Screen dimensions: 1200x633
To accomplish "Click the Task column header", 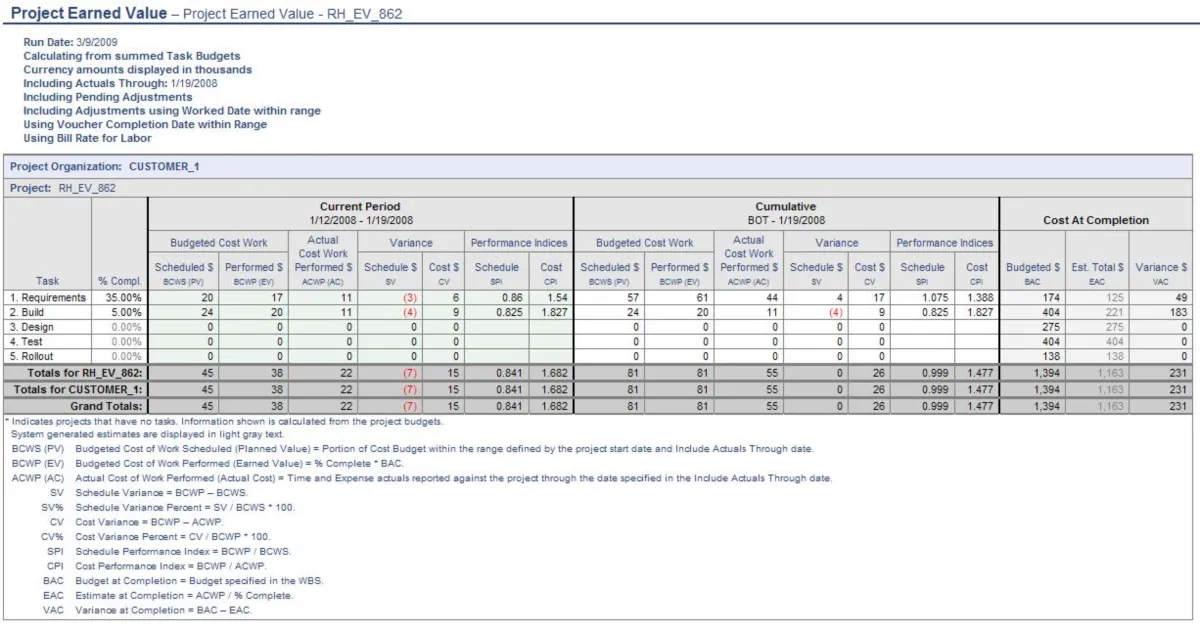I will (47, 281).
